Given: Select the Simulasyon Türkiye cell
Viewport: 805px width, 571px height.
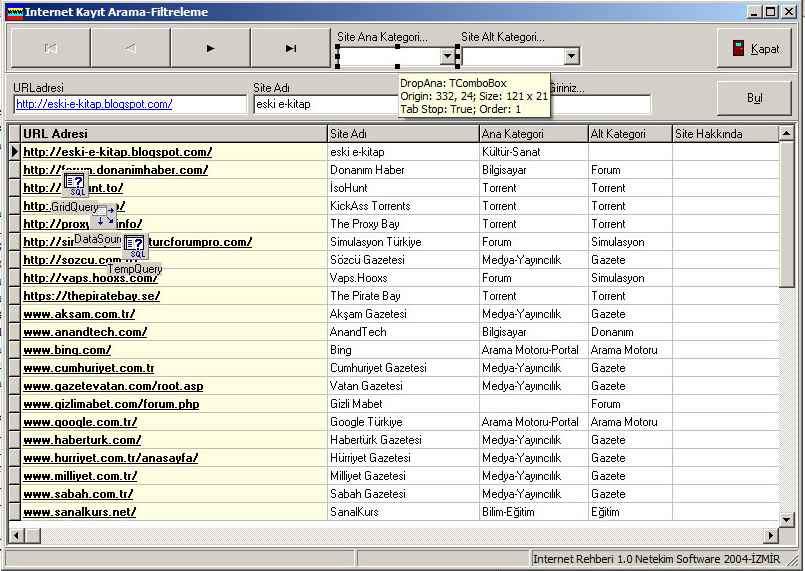Looking at the screenshot, I should (403, 242).
